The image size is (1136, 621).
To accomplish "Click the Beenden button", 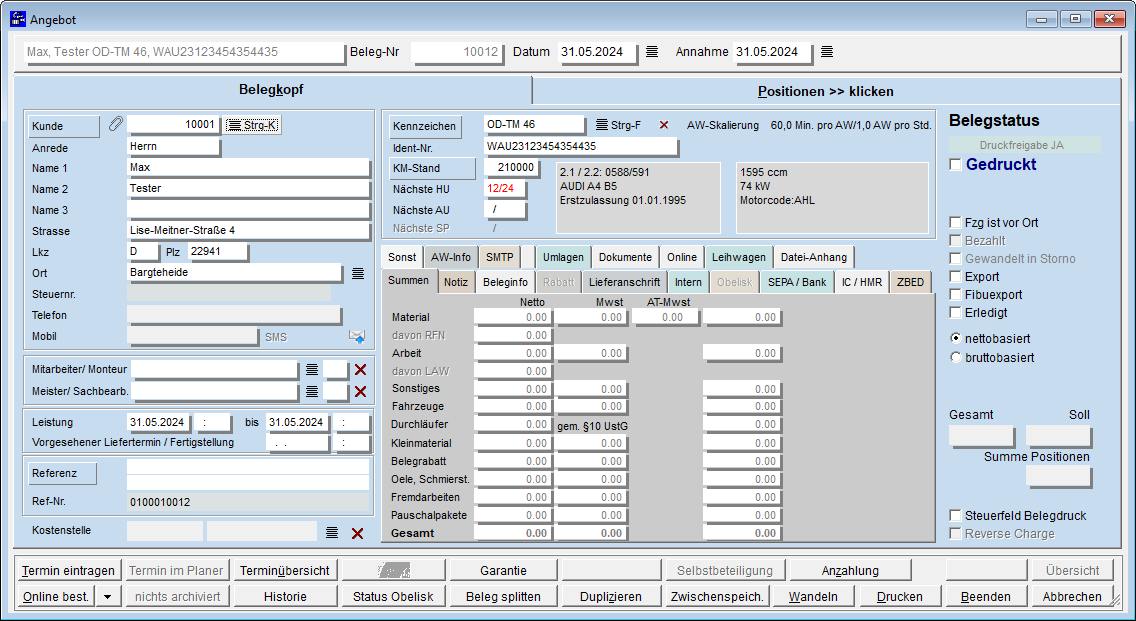I will pos(985,597).
